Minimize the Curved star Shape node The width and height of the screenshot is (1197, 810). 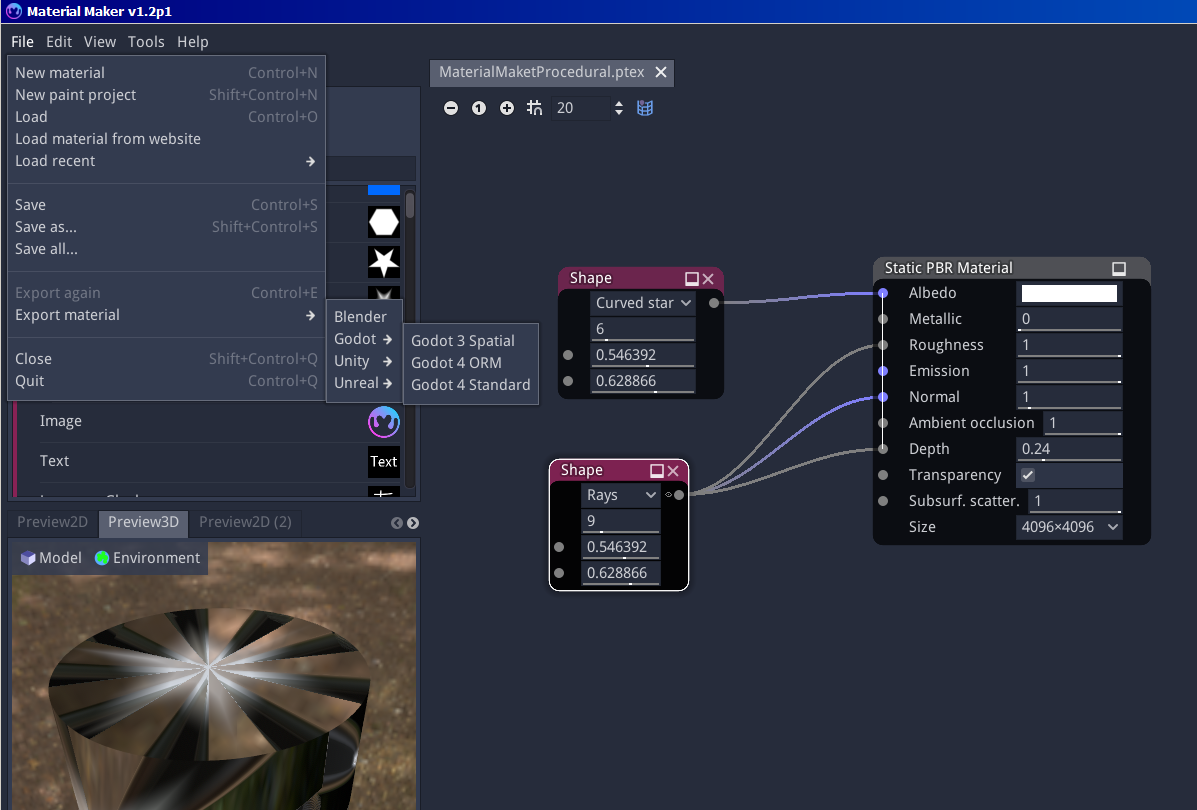[x=691, y=279]
